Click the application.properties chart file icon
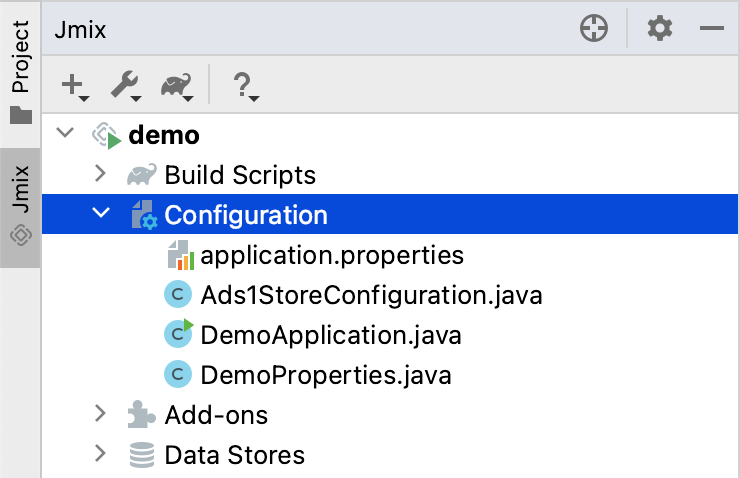Image resolution: width=740 pixels, height=478 pixels. [x=181, y=255]
